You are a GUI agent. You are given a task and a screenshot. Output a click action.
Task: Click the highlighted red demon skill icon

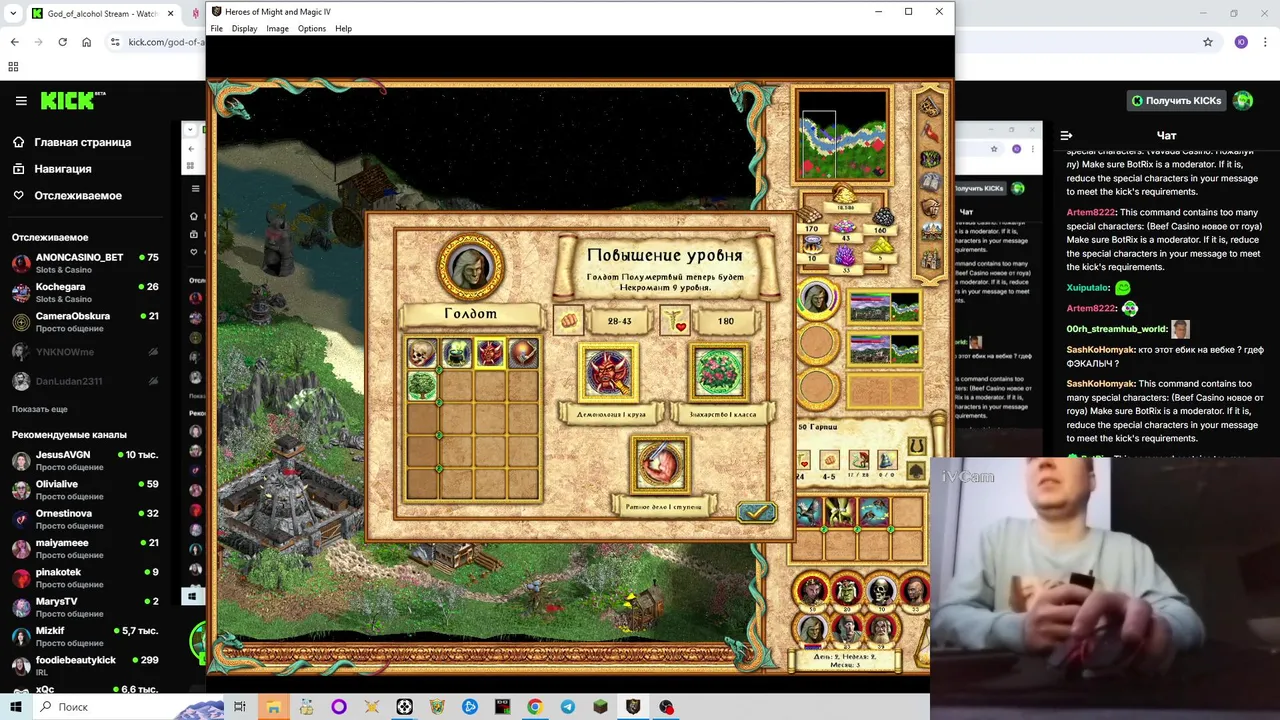pos(490,353)
